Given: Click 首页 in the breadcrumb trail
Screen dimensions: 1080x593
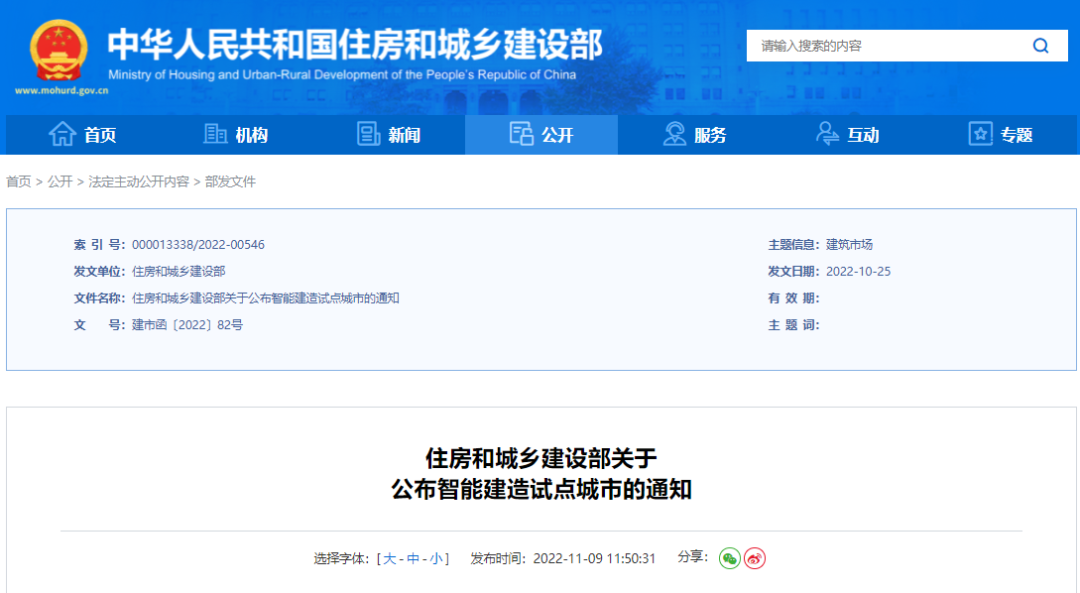Looking at the screenshot, I should point(19,181).
